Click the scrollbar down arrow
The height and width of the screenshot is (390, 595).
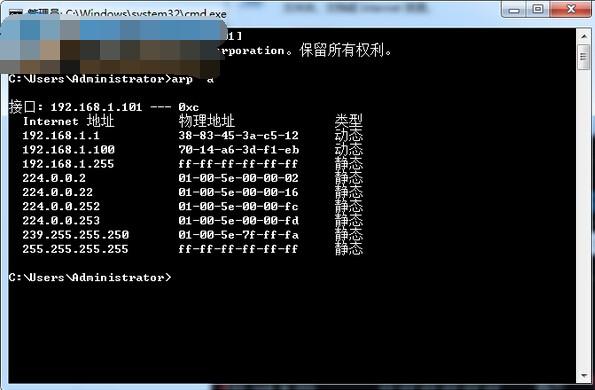(584, 376)
